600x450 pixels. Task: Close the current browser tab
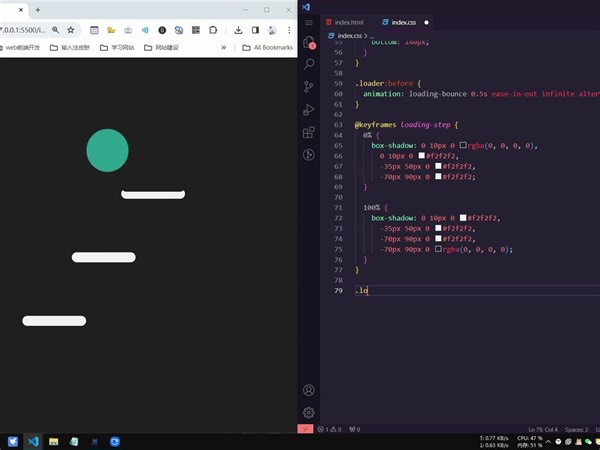(x=21, y=10)
